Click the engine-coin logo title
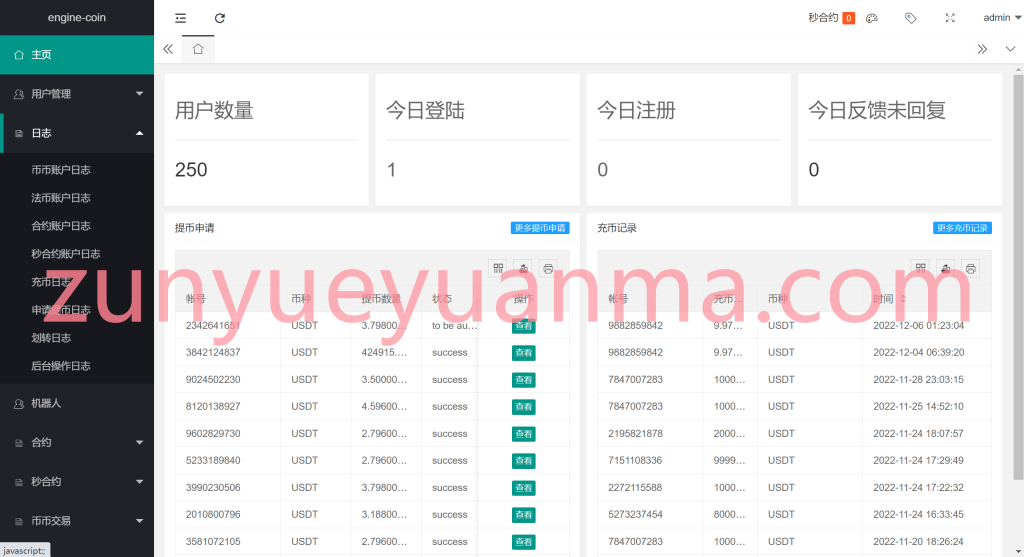Screen dimensions: 1024x557 pyautogui.click(x=76, y=18)
